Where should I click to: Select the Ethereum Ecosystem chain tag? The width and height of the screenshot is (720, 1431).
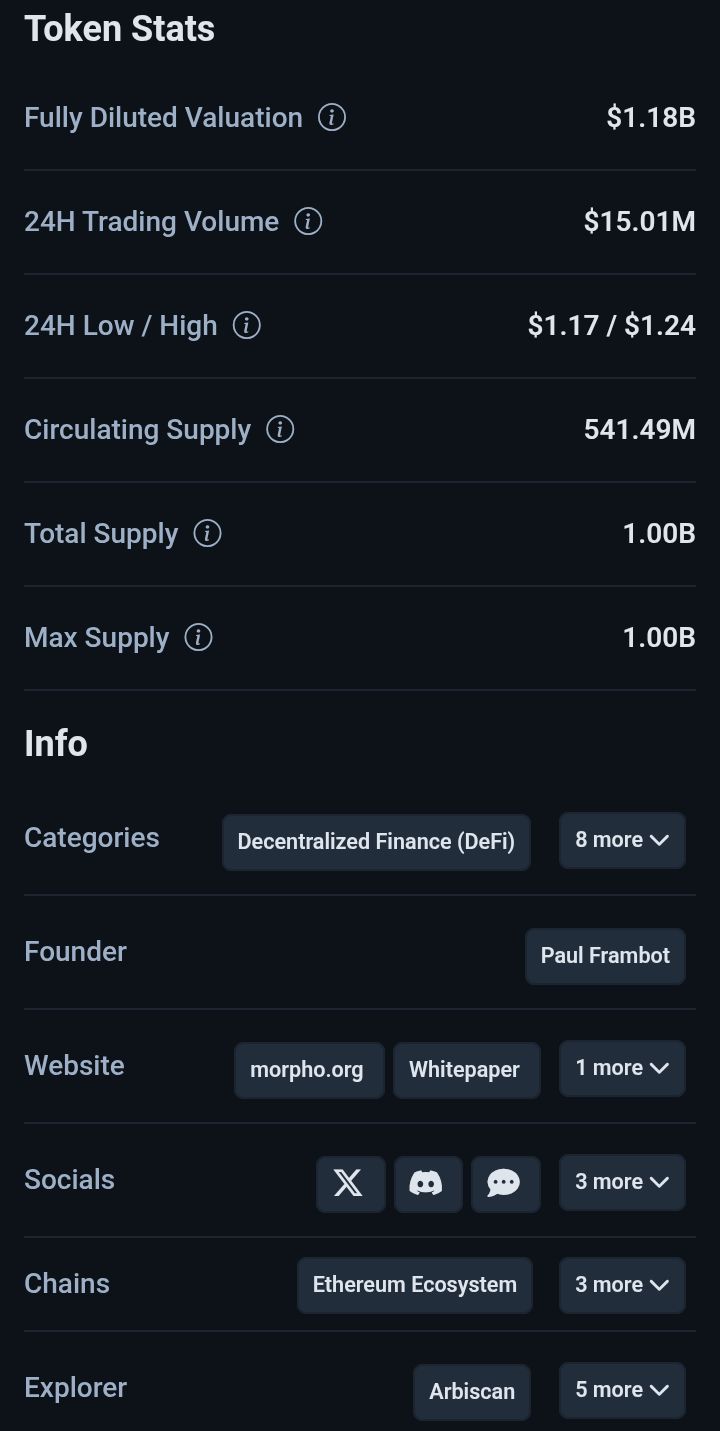pos(414,1285)
